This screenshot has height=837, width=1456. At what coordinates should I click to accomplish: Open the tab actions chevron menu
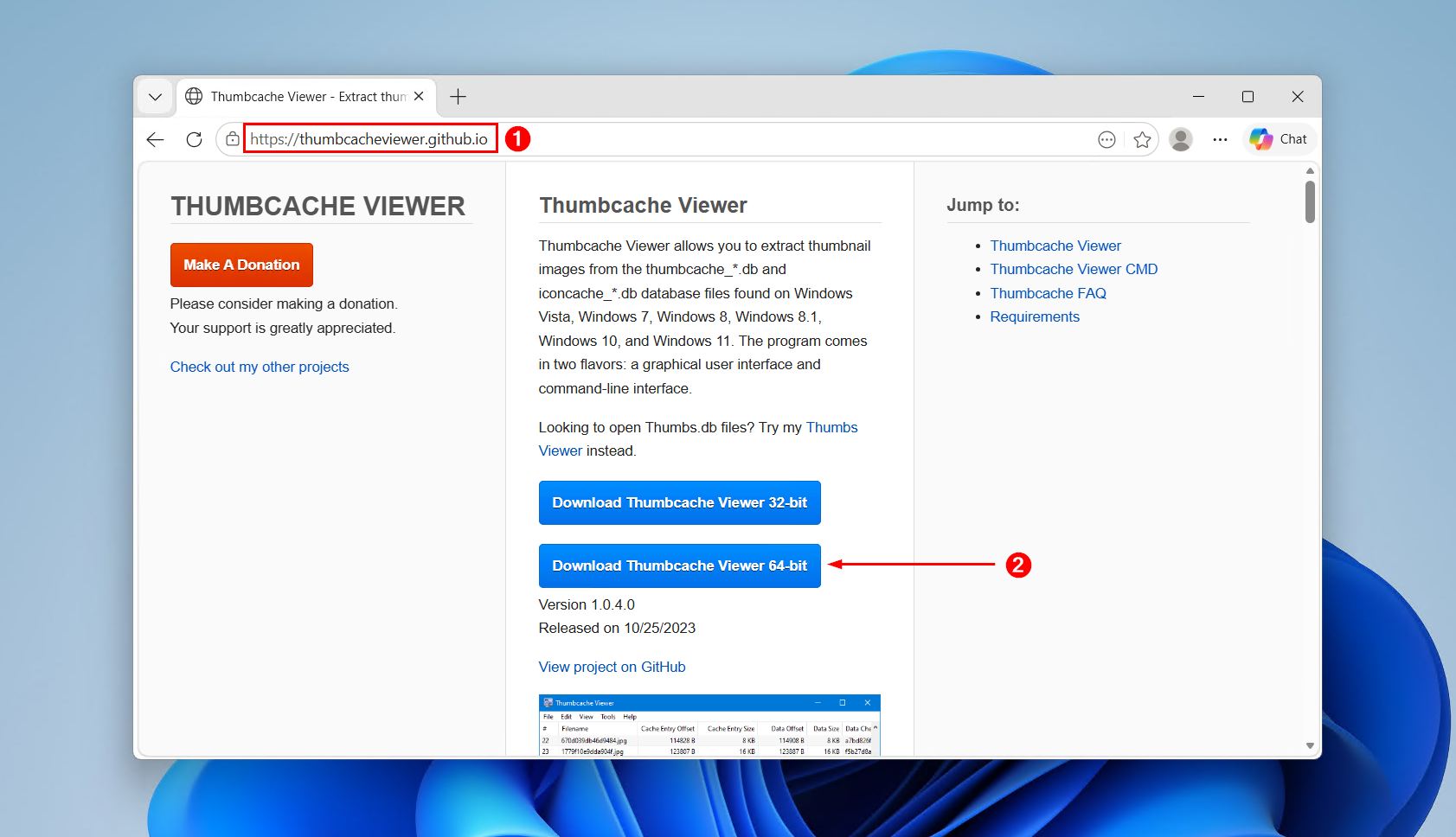pos(155,97)
